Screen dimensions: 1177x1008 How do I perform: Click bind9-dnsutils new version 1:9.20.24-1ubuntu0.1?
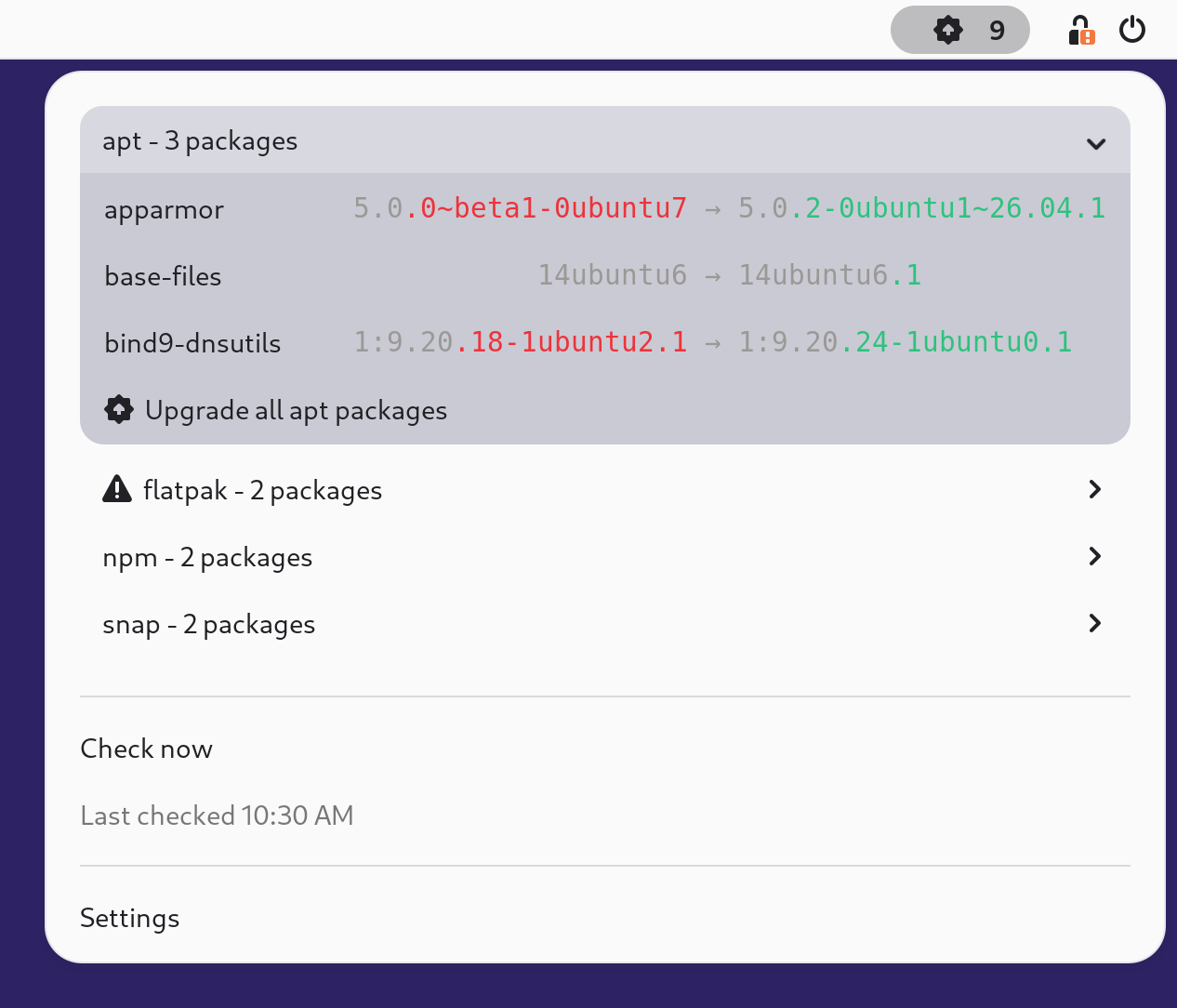point(905,342)
